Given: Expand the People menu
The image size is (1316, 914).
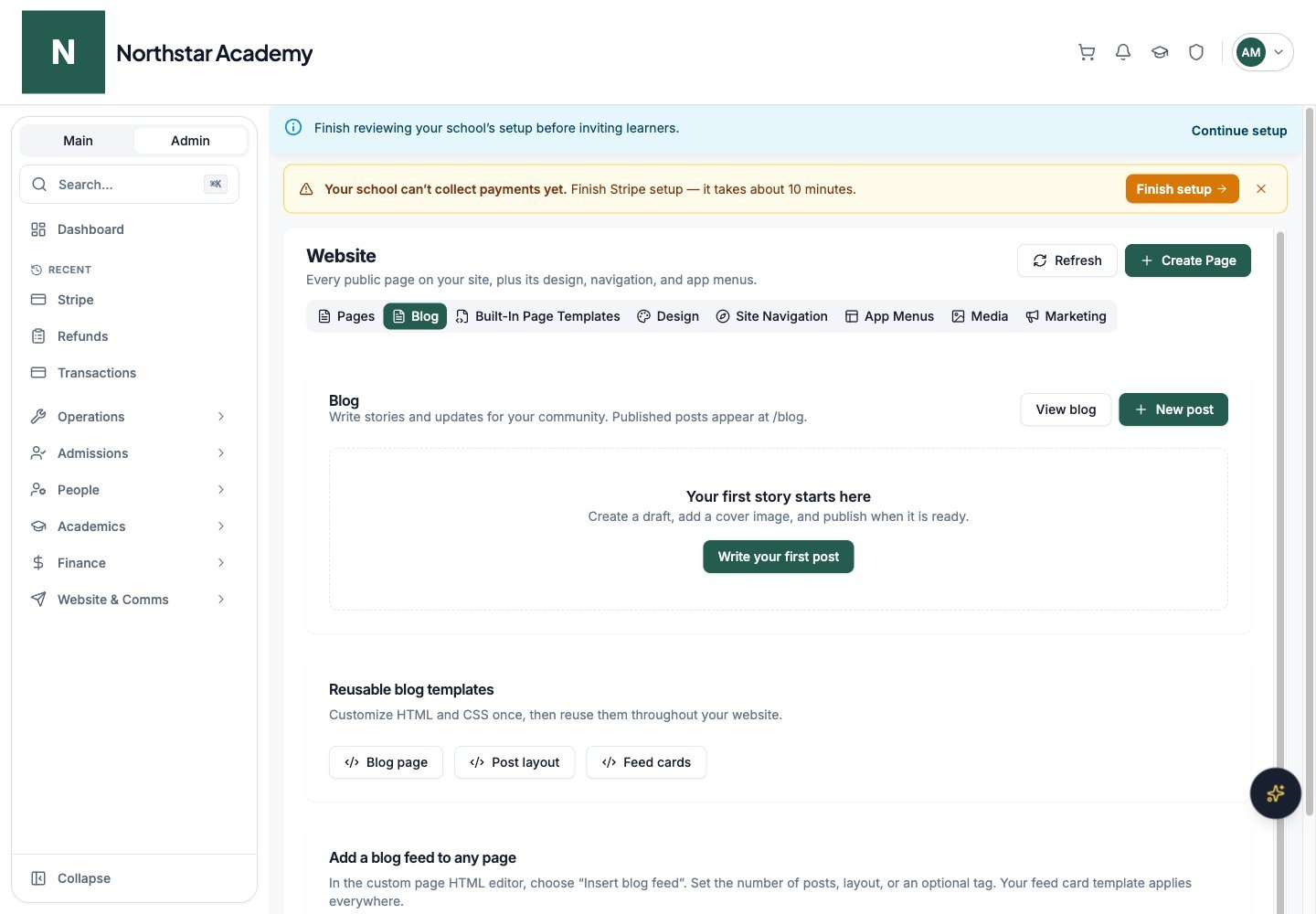Looking at the screenshot, I should click(x=129, y=490).
